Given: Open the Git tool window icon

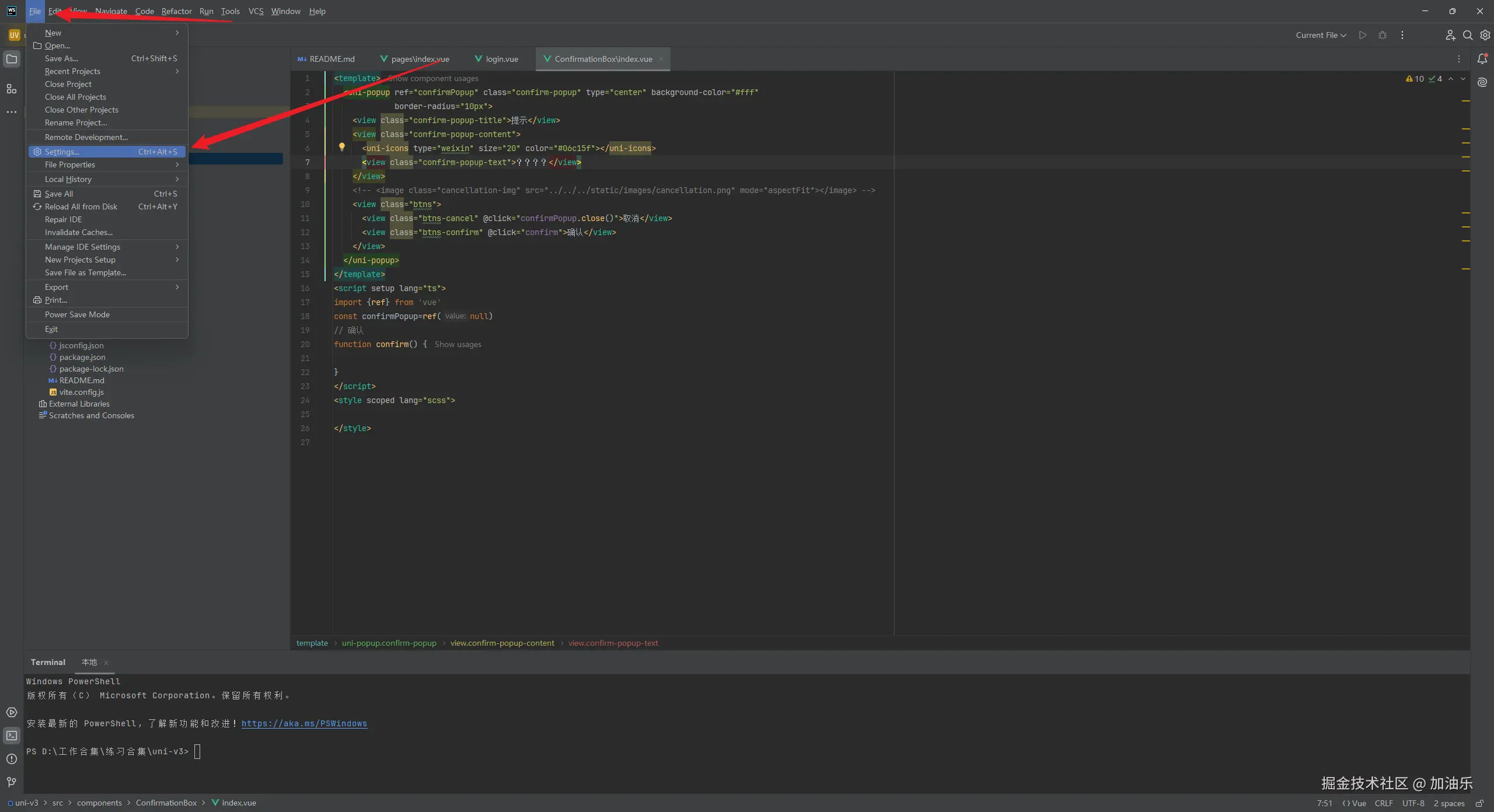Looking at the screenshot, I should coord(12,782).
